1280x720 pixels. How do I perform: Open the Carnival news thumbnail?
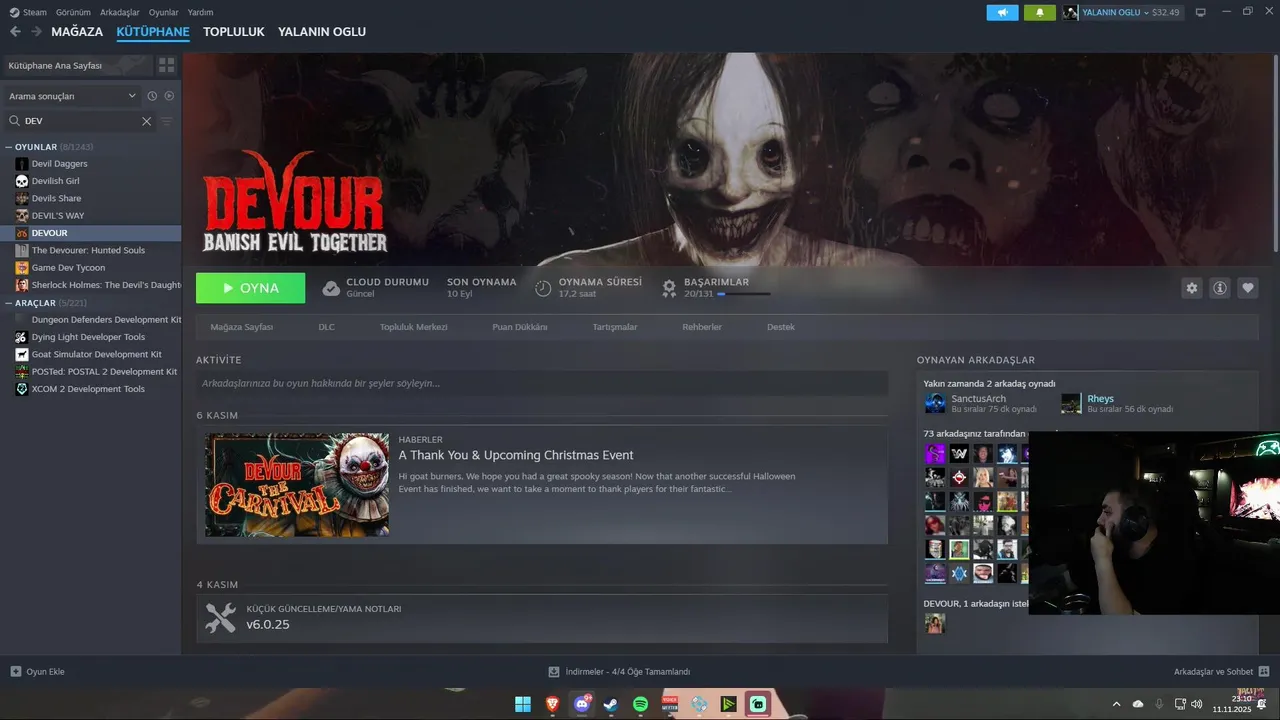coord(297,485)
